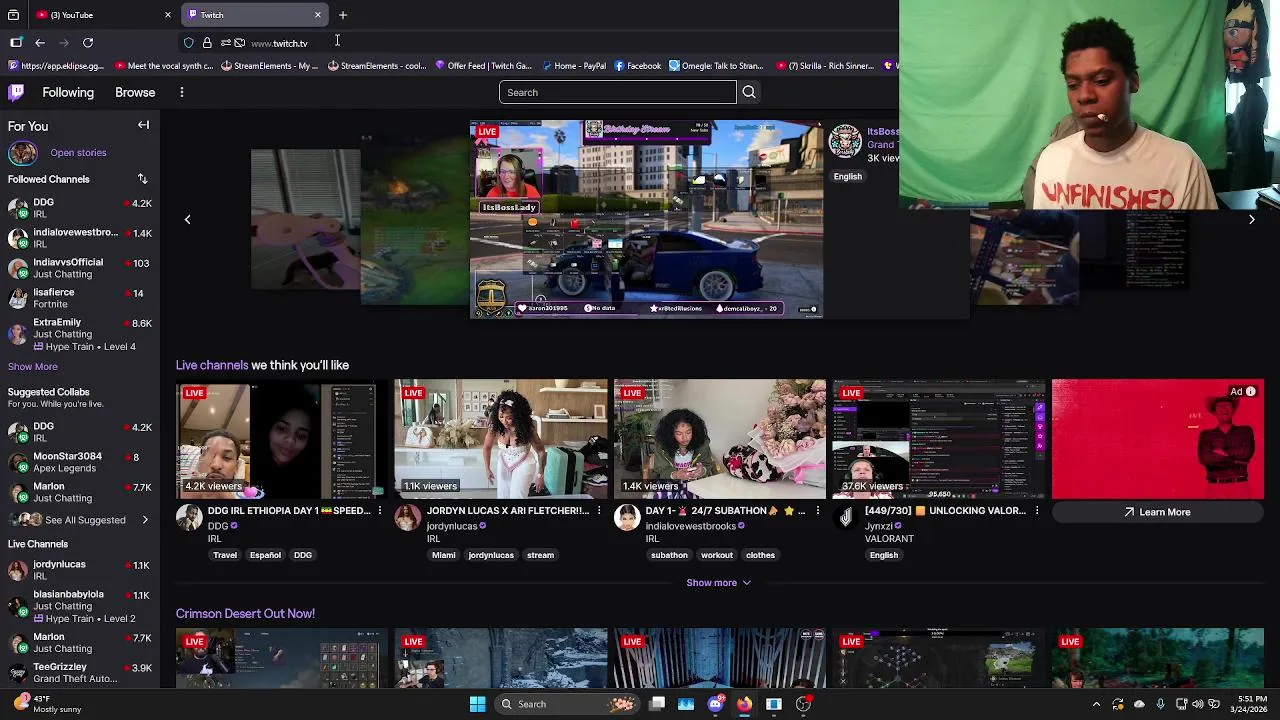The image size is (1280, 720).
Task: Expand Show More in Followed Channels
Action: 33,367
